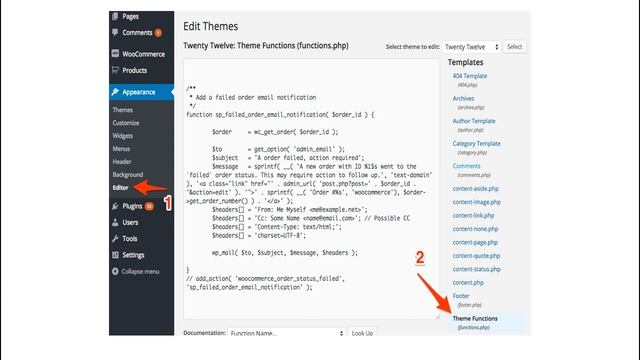Open content-page.php template
Screen dimensions: 640x360
point(475,242)
